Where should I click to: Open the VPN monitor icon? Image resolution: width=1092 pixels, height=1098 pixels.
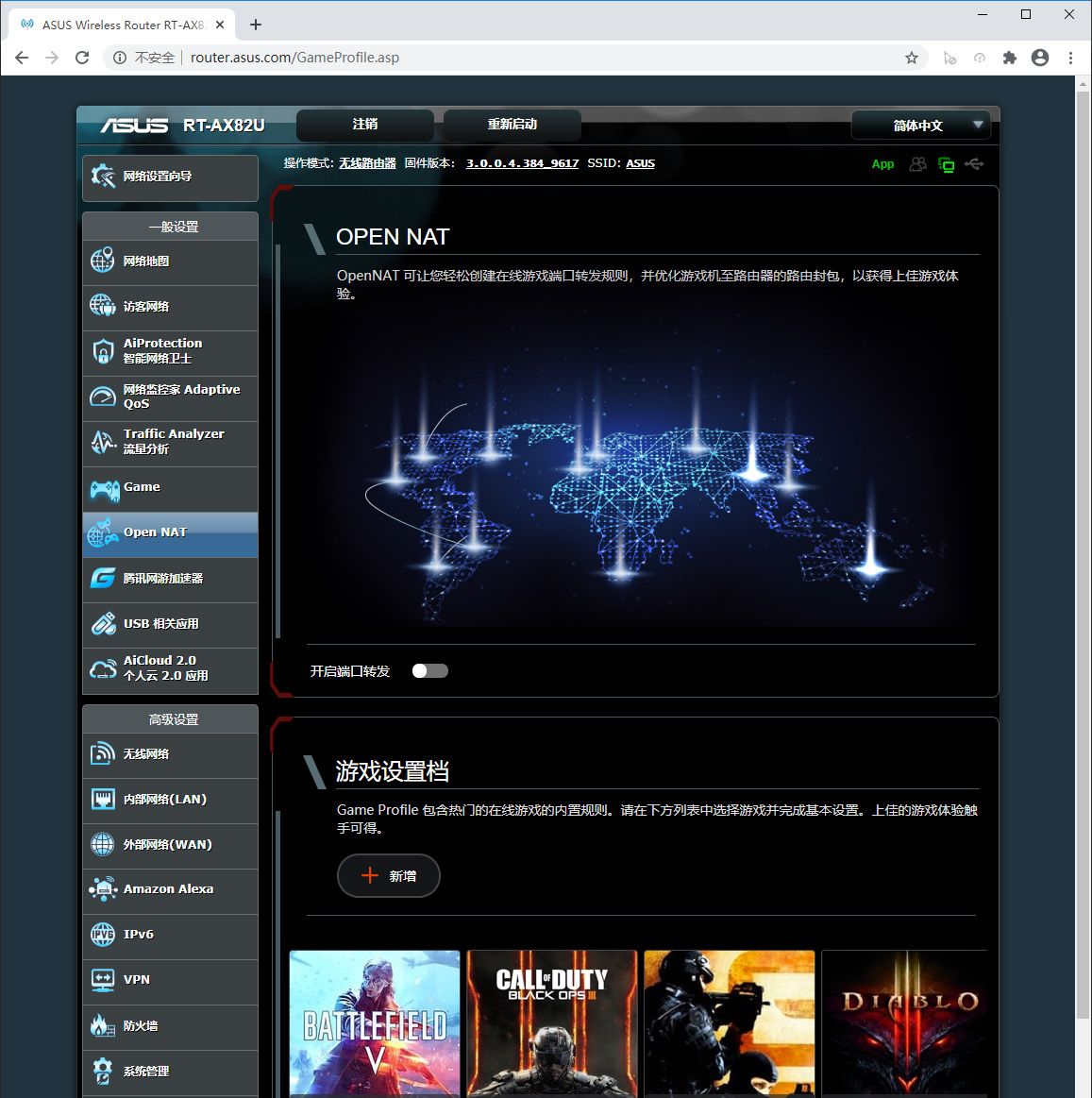[102, 980]
